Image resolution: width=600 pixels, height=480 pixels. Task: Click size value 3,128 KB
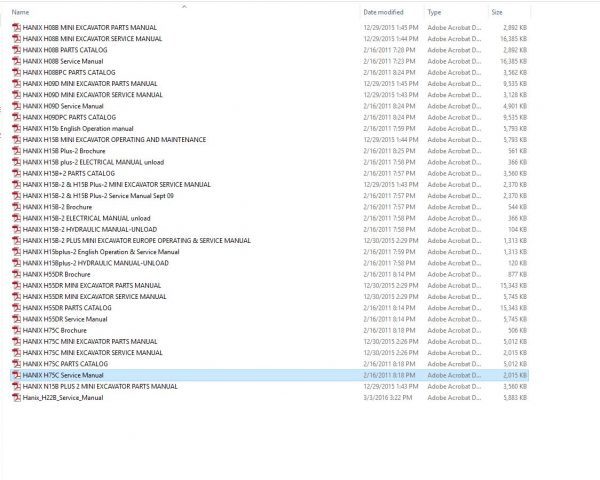(x=515, y=95)
